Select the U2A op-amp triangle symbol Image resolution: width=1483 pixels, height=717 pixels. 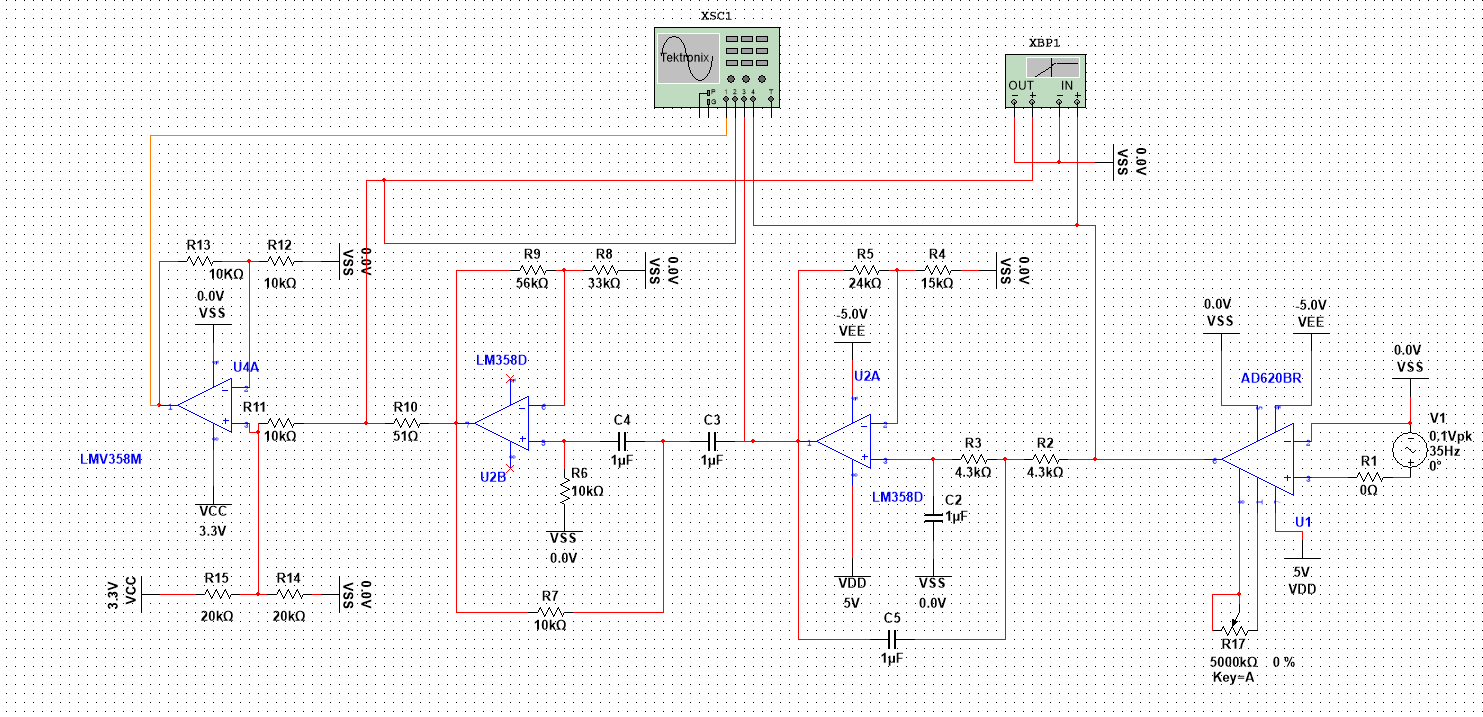tap(843, 441)
